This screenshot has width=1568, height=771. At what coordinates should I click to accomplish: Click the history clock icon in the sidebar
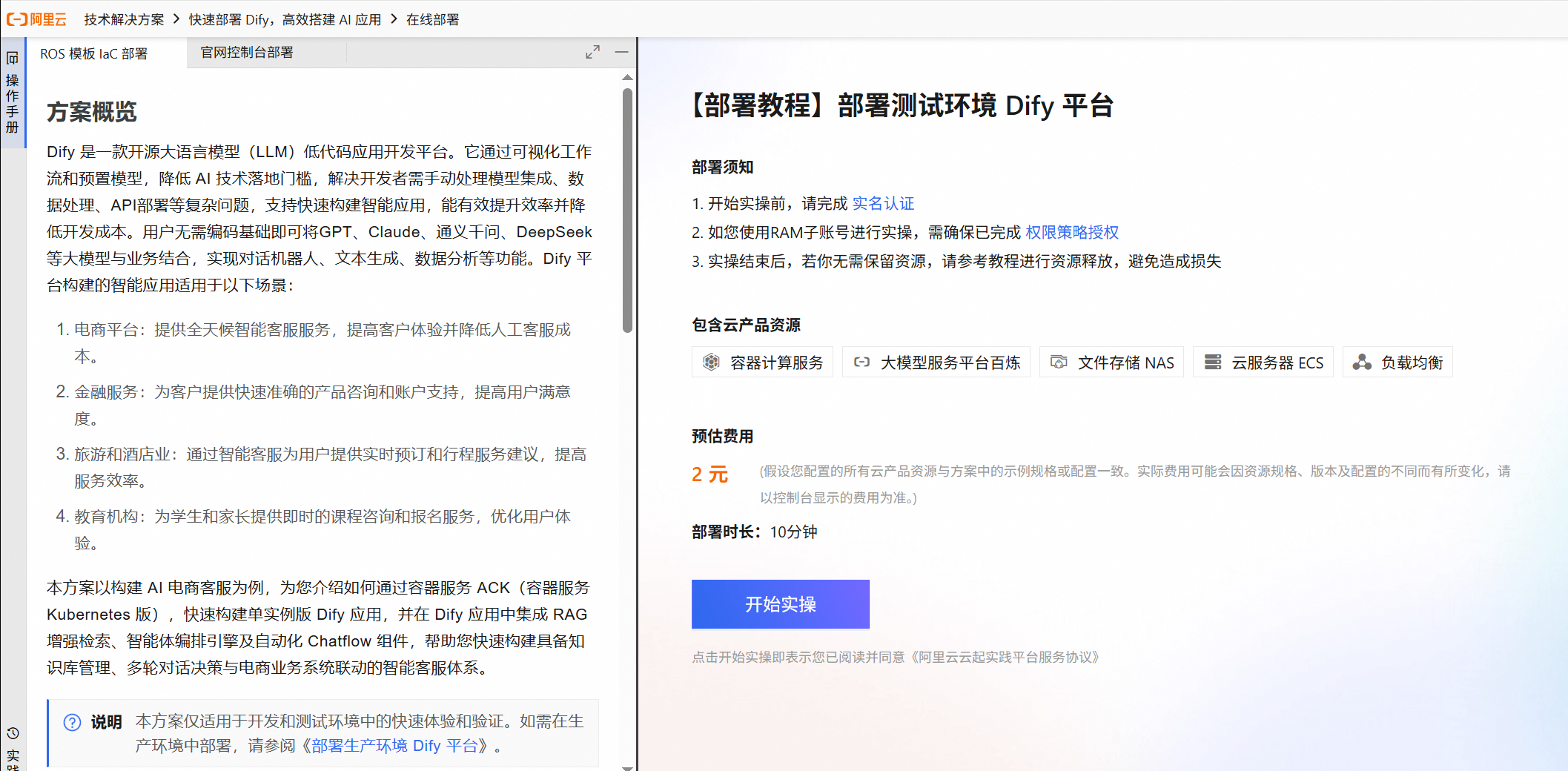[x=13, y=733]
